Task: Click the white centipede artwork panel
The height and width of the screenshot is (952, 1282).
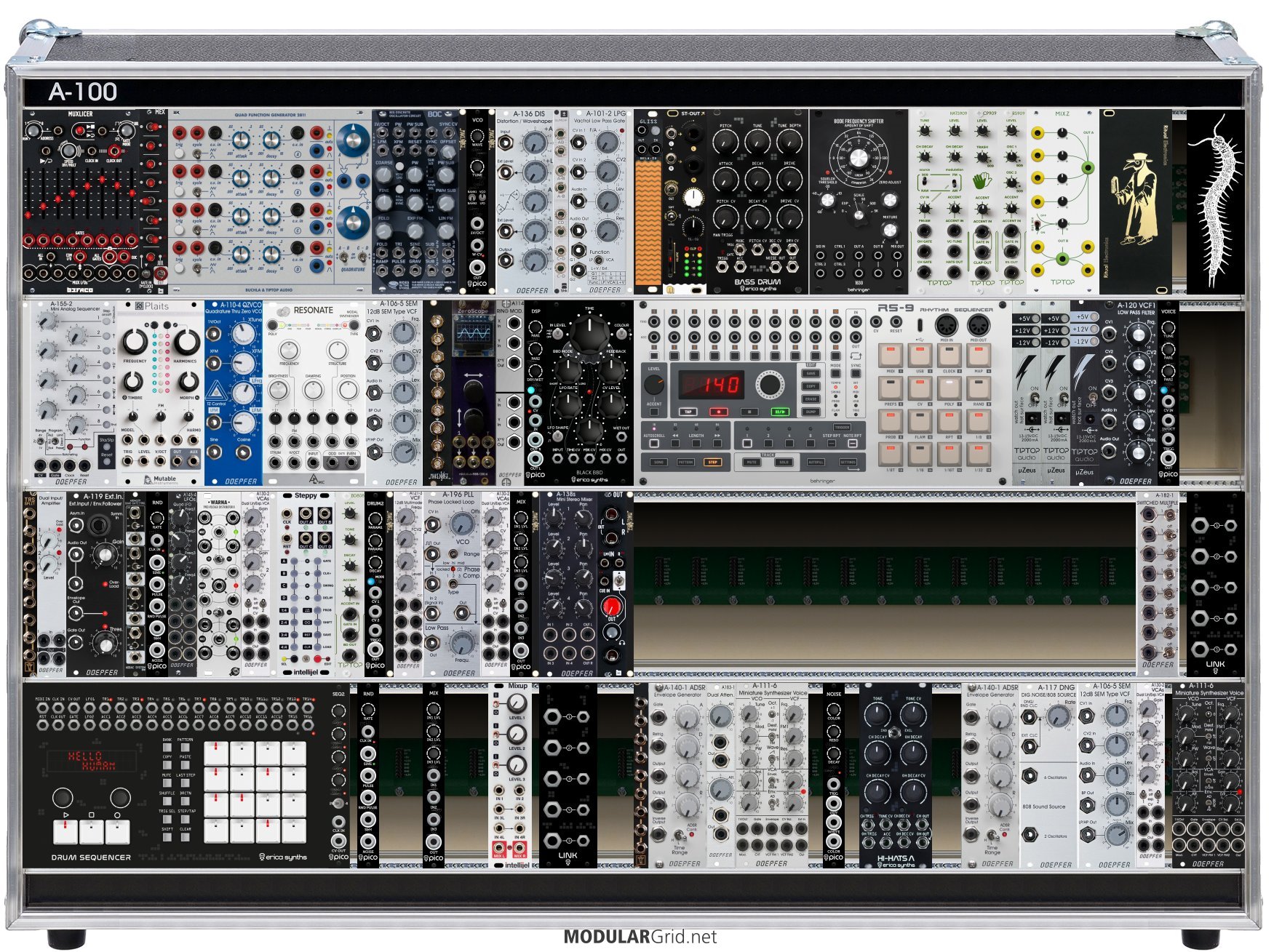Action: (x=1216, y=202)
